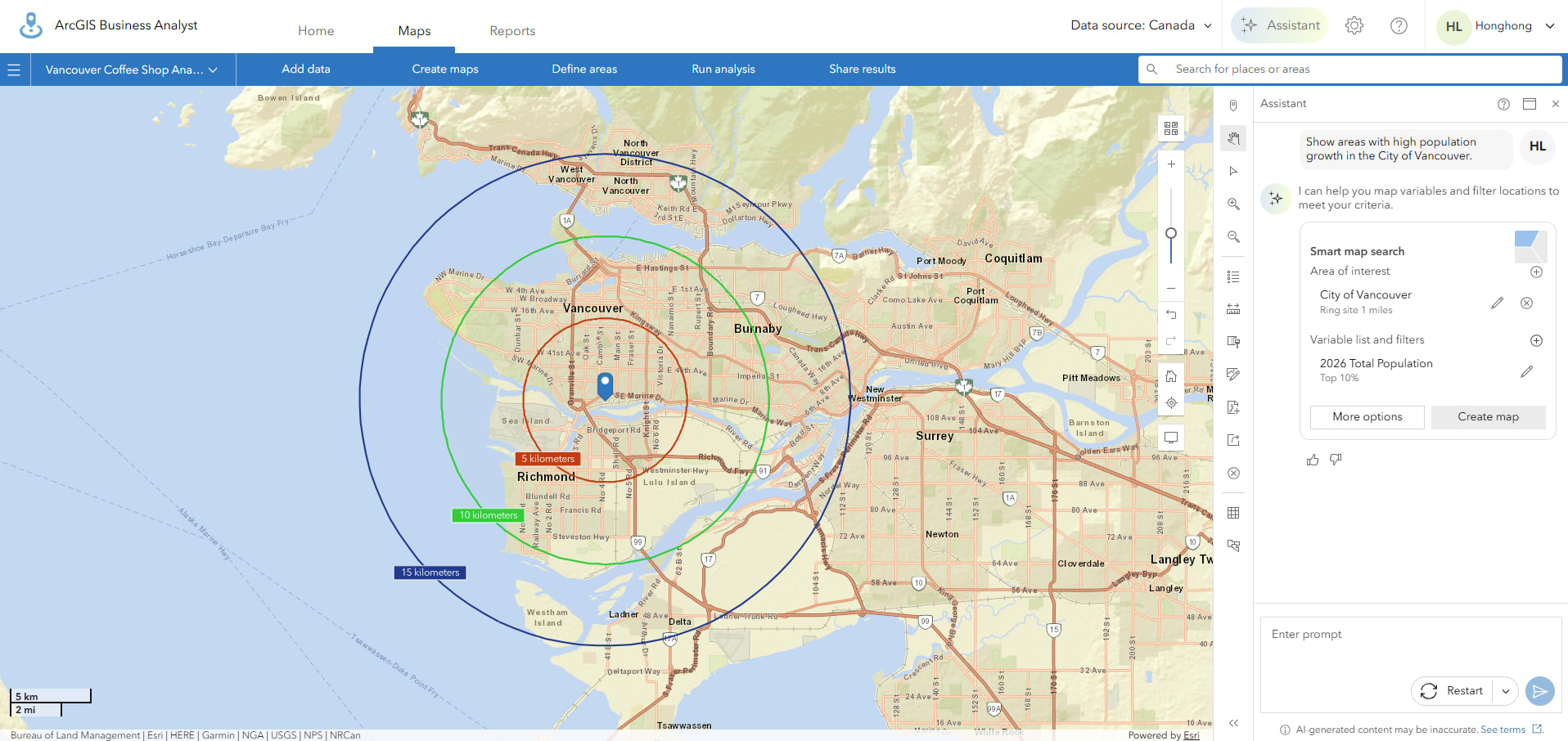Expand the Assistant panel window icon

point(1530,104)
